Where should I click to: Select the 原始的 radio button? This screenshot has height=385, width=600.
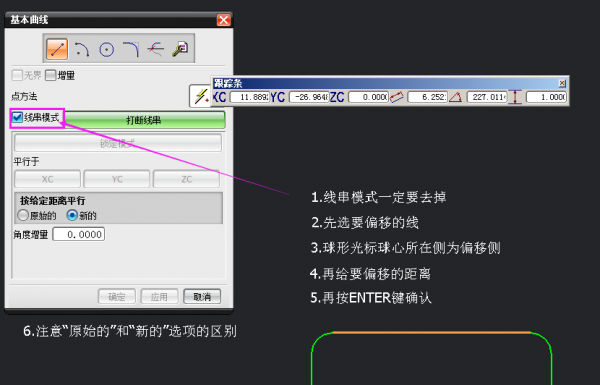[23, 215]
